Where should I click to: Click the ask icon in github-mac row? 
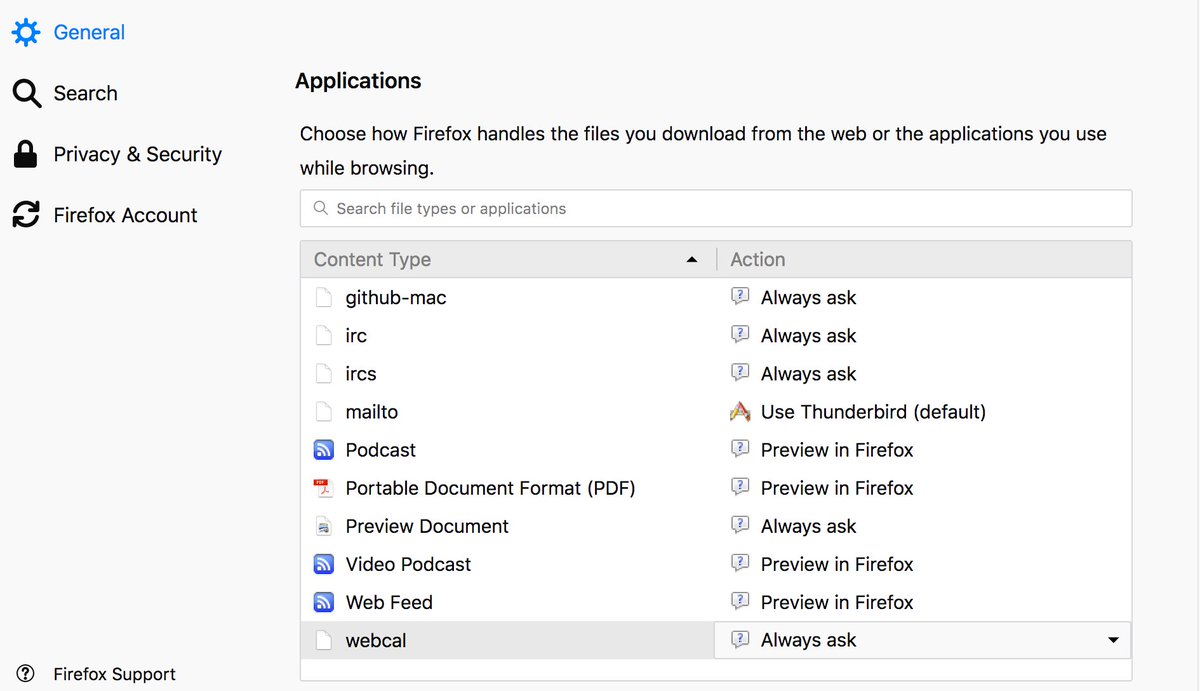(x=740, y=297)
